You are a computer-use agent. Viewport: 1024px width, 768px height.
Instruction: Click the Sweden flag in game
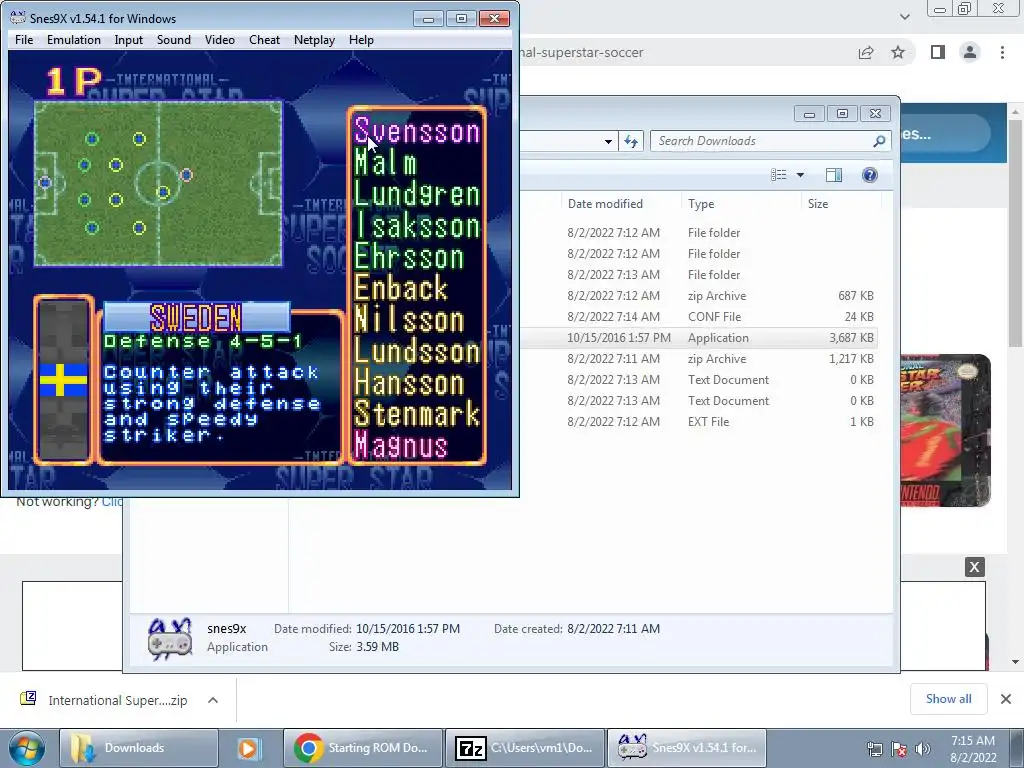[x=63, y=380]
